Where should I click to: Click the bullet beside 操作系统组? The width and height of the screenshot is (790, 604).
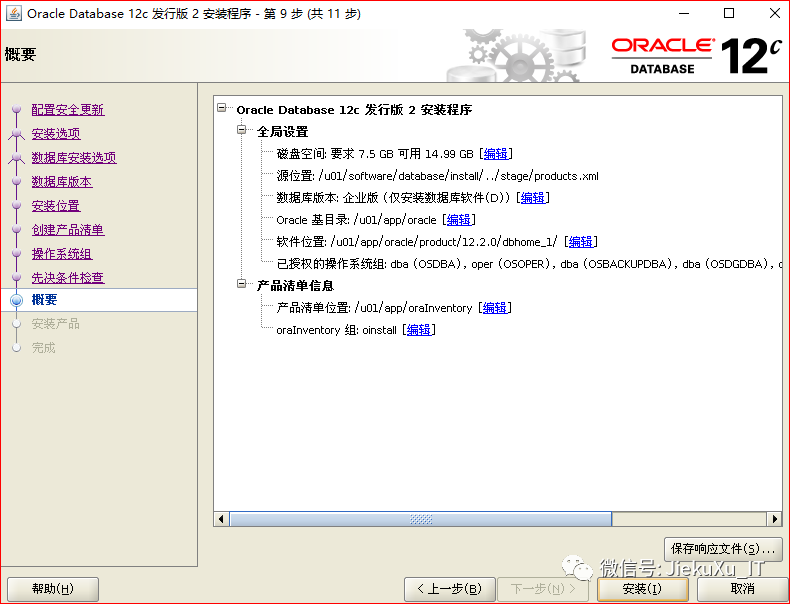coord(17,253)
